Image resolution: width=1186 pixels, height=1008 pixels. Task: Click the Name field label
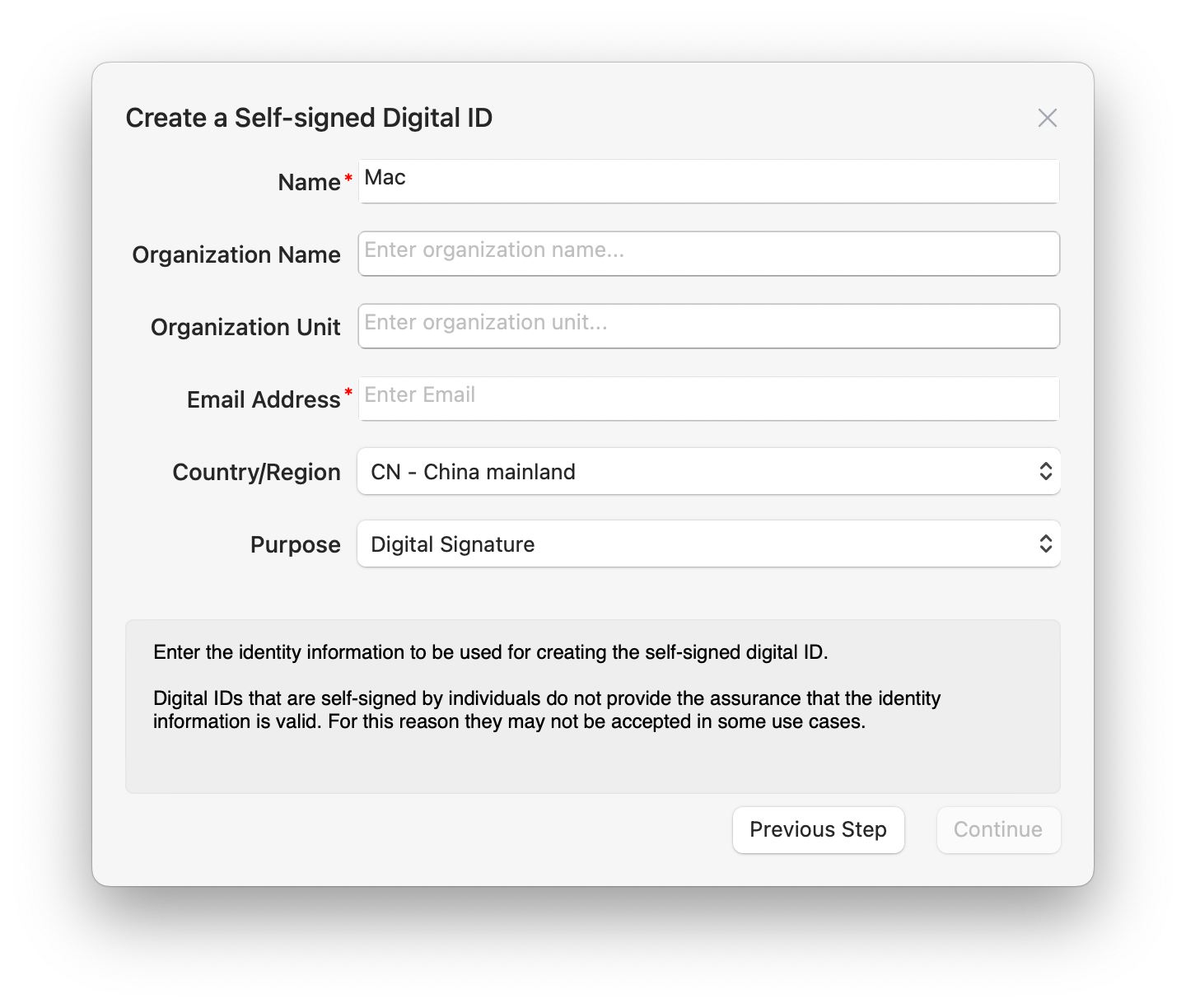(309, 182)
